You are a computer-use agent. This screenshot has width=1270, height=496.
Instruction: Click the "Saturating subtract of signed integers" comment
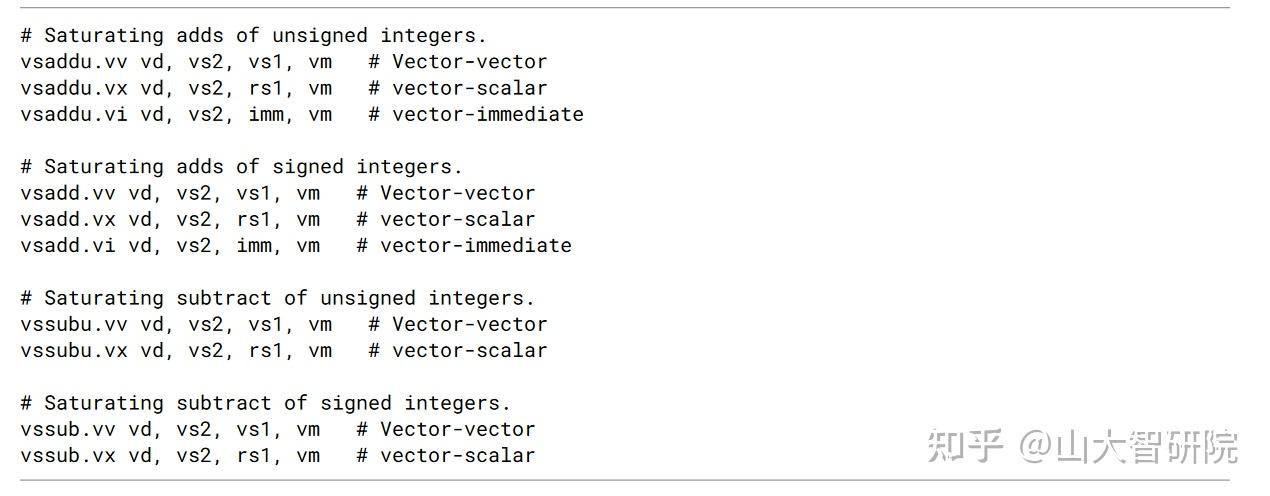[x=265, y=403]
